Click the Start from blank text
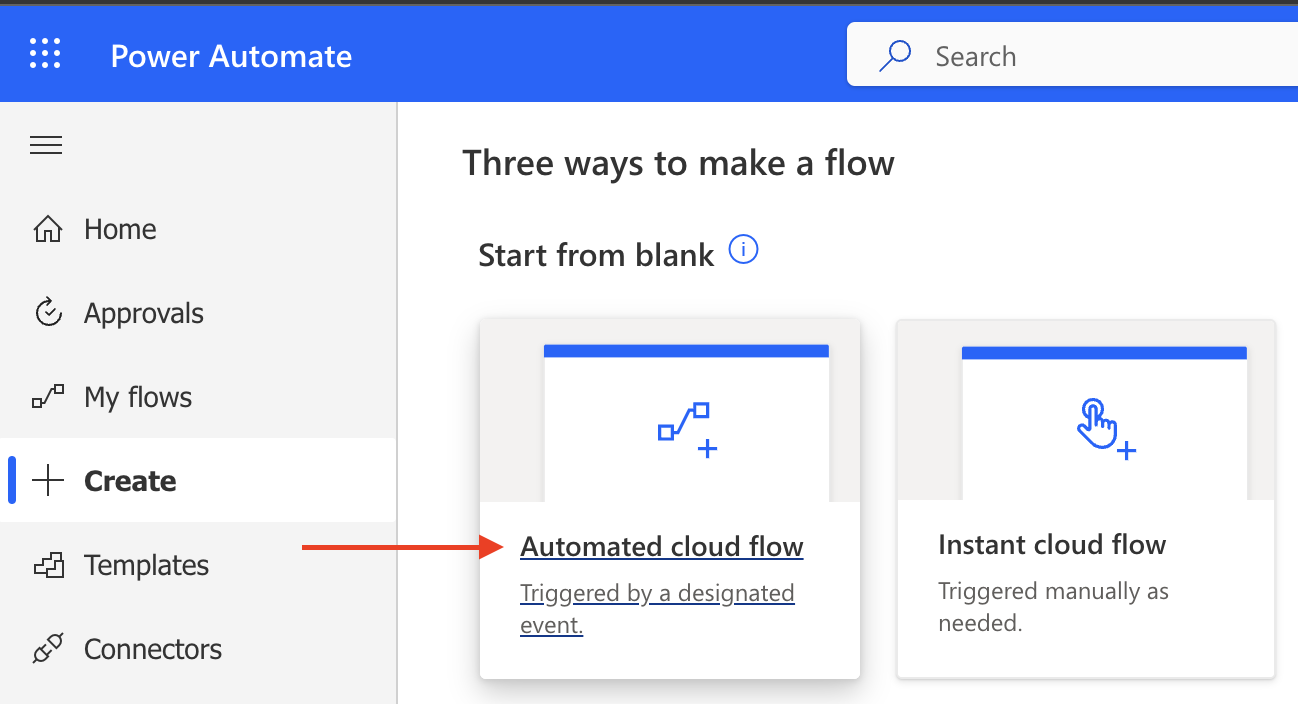The image size is (1298, 704). (x=596, y=255)
